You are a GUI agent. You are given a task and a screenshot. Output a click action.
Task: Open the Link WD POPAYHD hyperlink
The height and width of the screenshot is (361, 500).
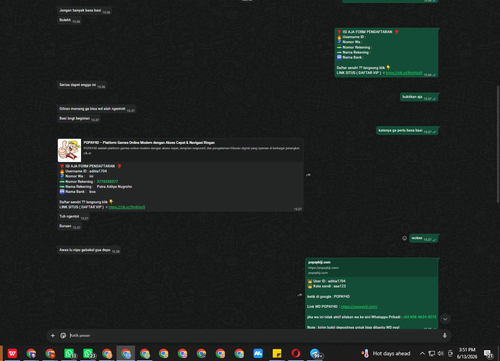tap(359, 307)
